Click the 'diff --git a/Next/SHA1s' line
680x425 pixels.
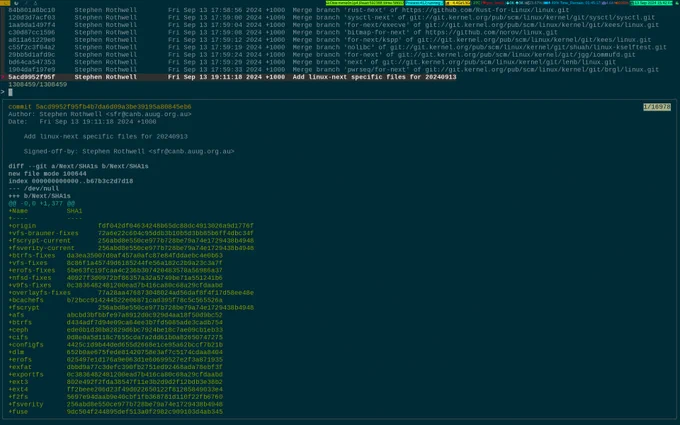click(78, 166)
